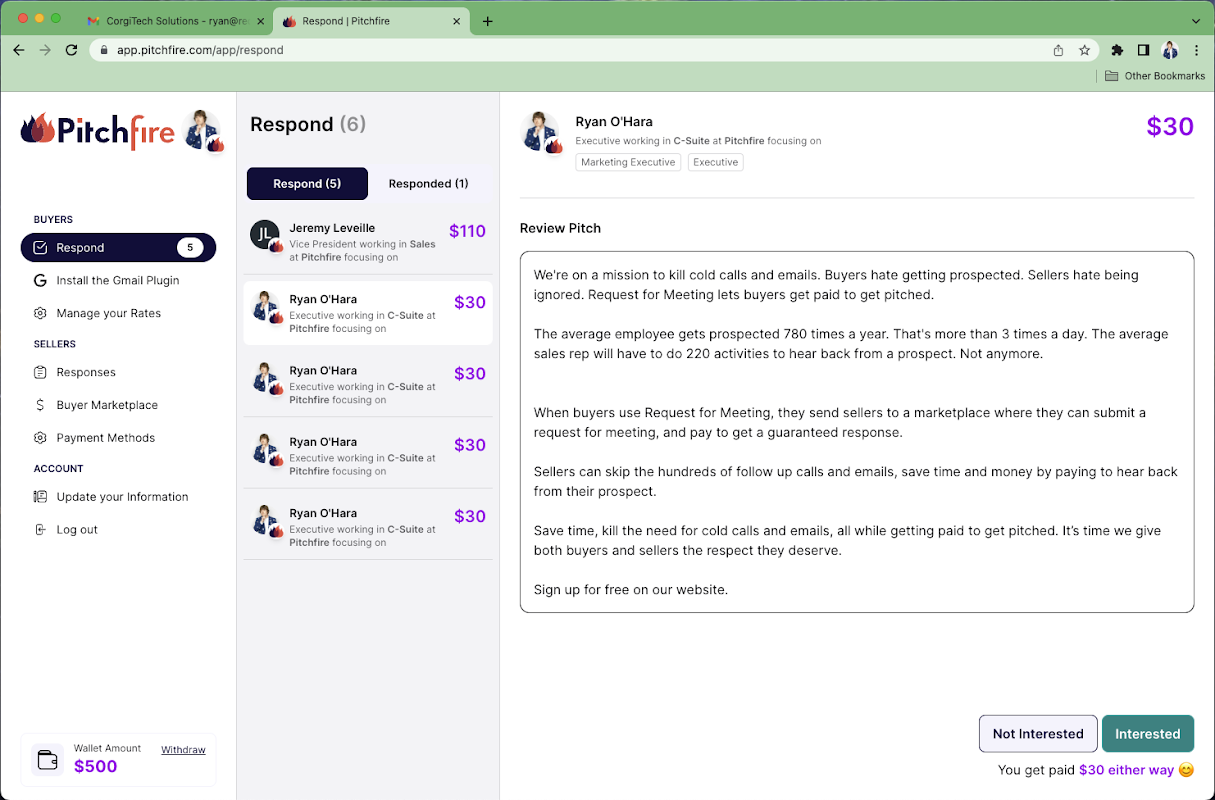Reload the page with the refresh icon
Image resolution: width=1215 pixels, height=800 pixels.
tap(71, 50)
